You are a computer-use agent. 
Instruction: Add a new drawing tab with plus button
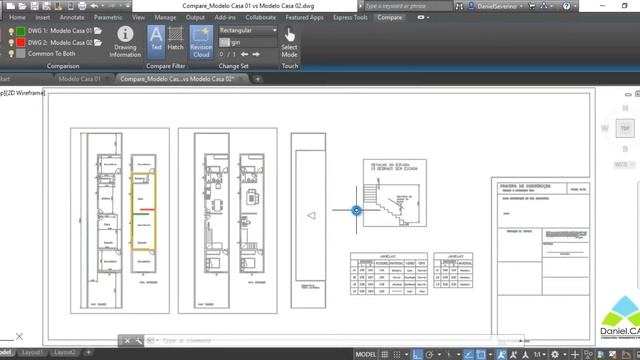pos(258,79)
